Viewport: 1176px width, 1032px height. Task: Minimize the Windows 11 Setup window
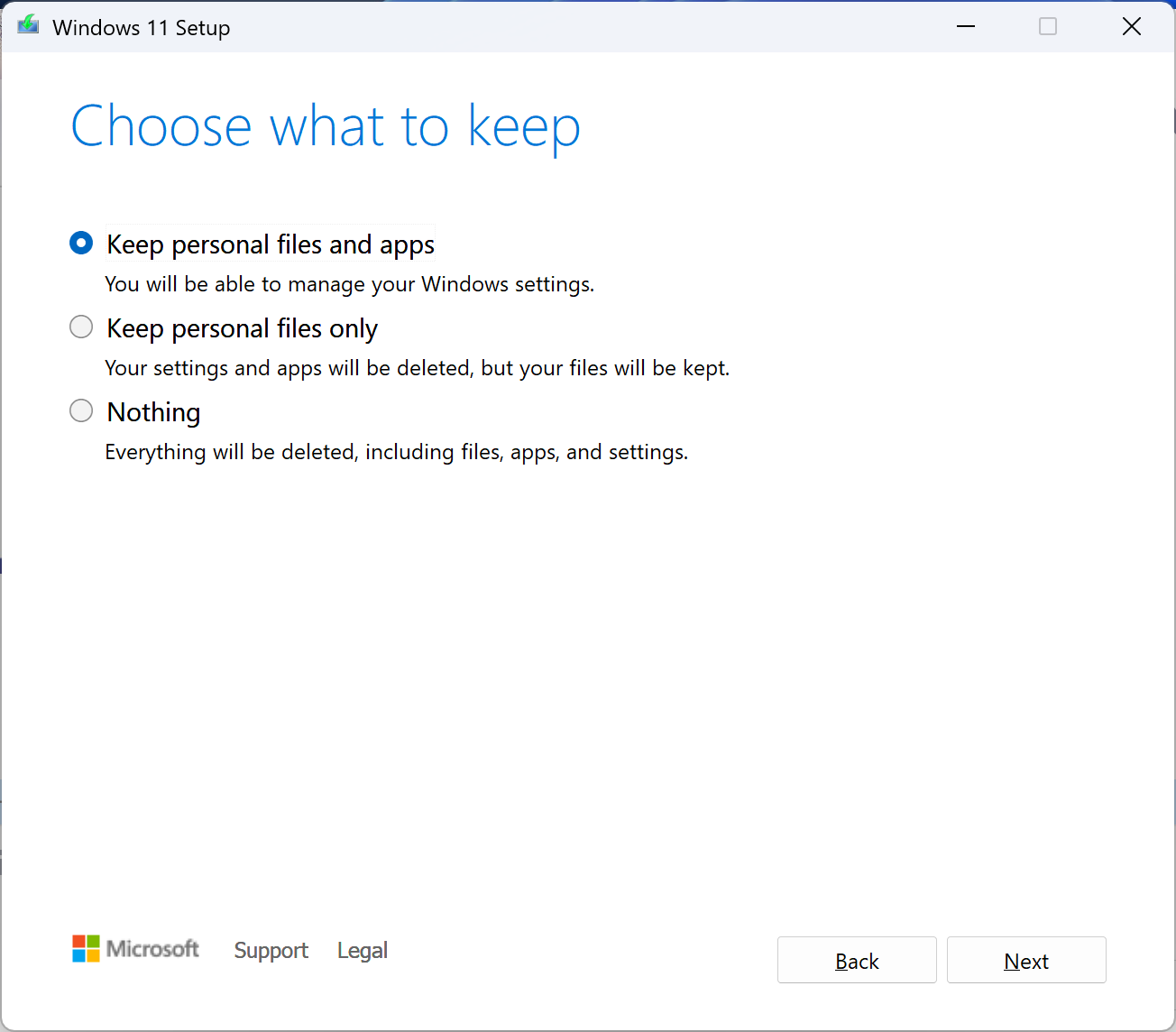[966, 26]
